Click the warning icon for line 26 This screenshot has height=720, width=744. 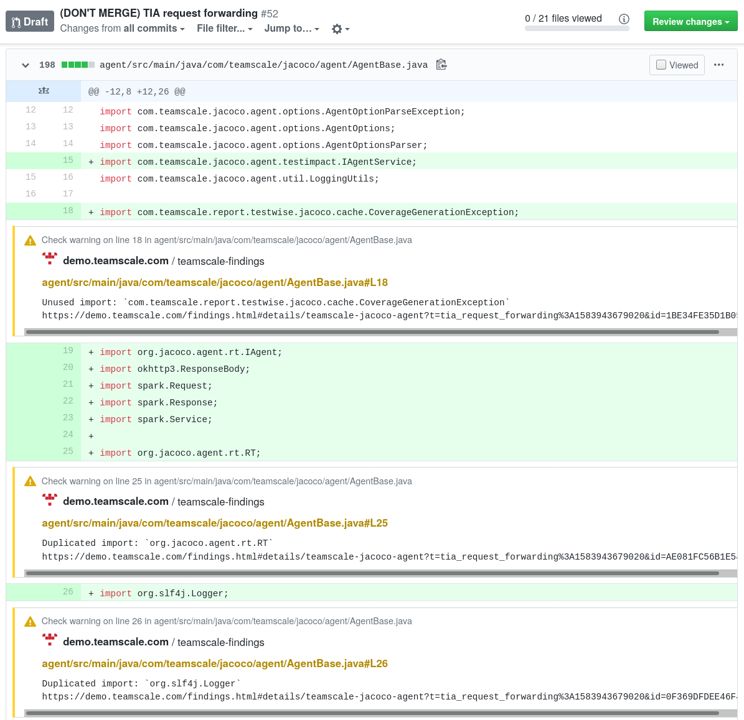[30, 621]
